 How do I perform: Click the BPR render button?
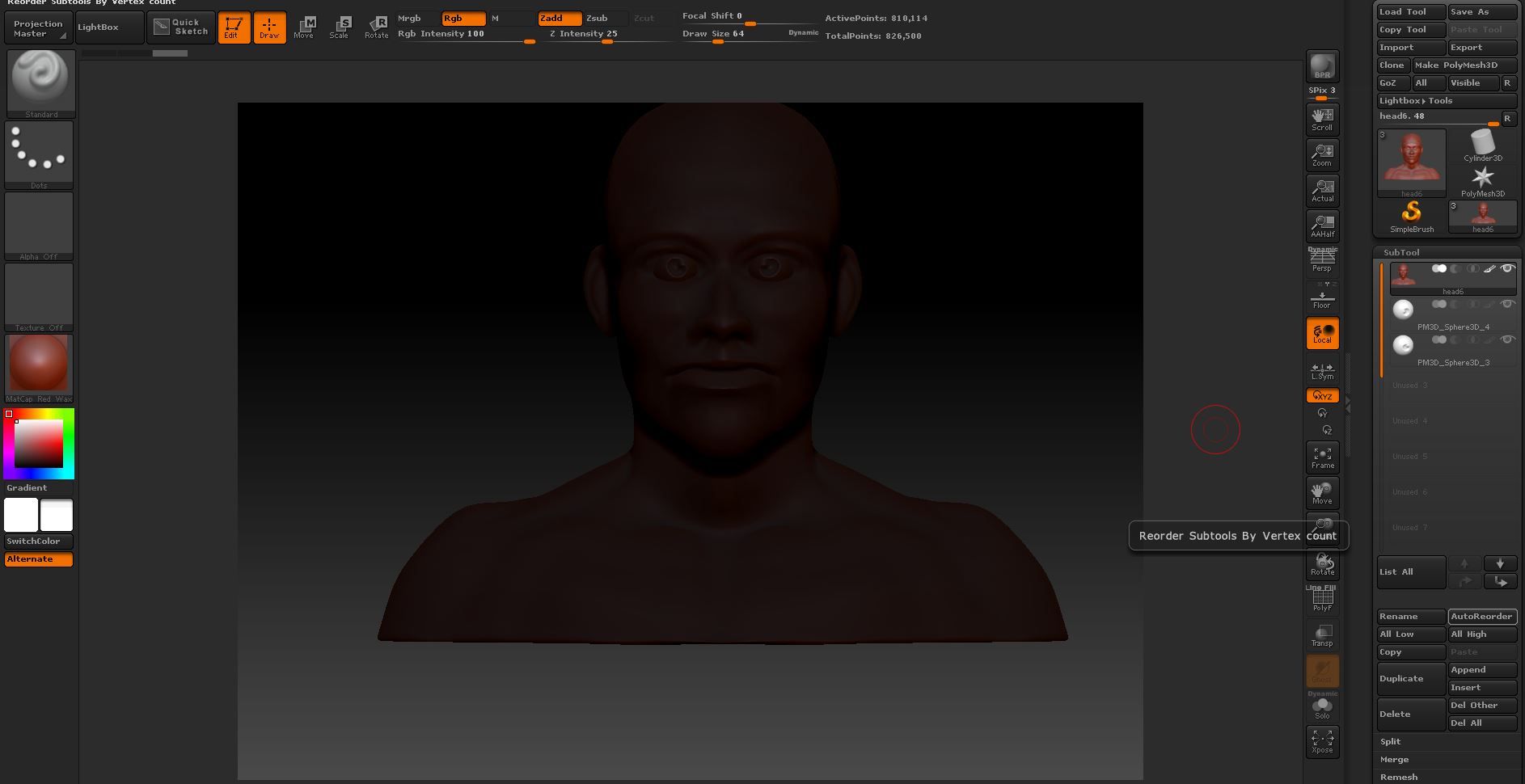[1322, 66]
